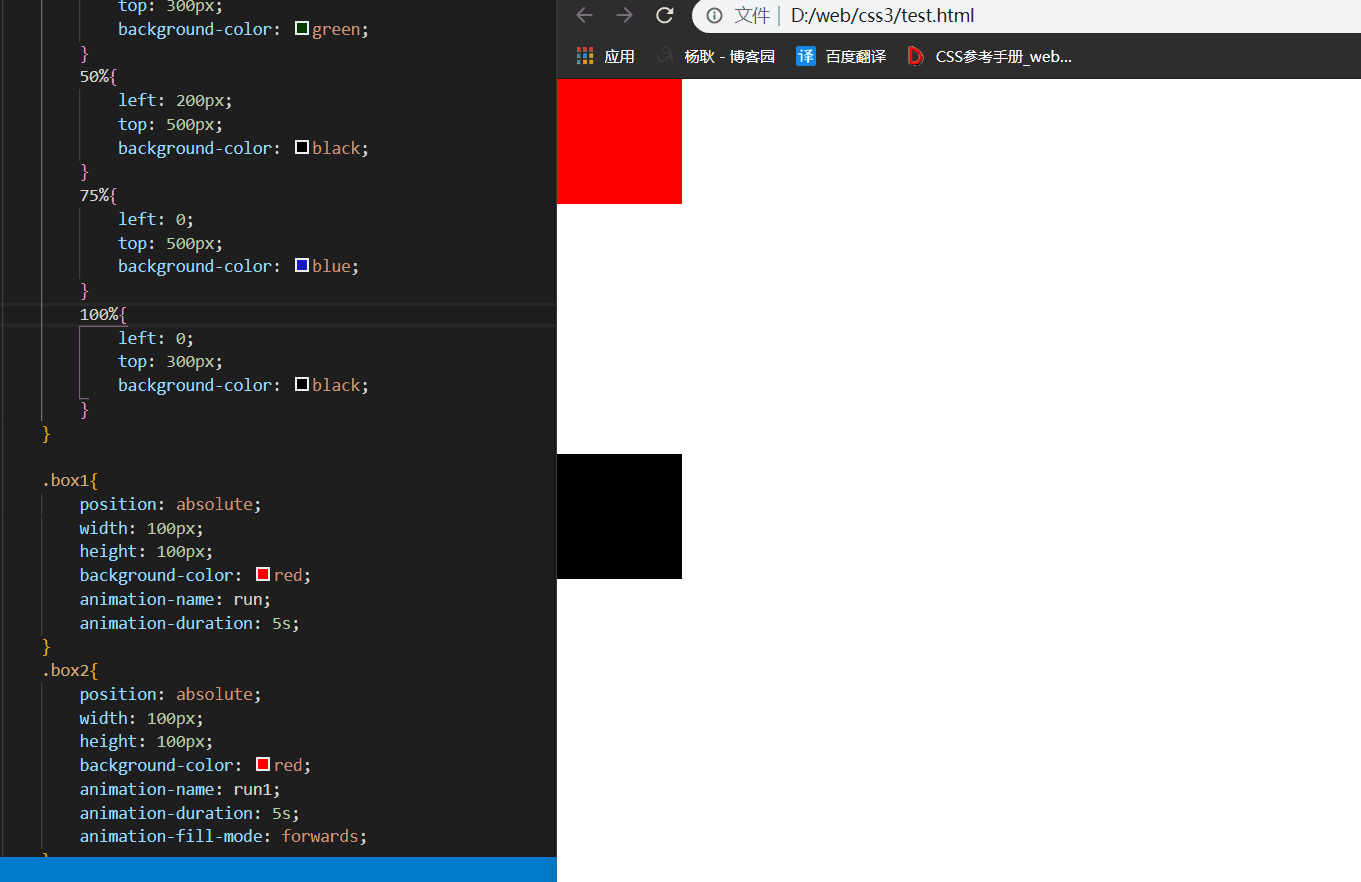Click the "animation-name: run;" line in .box1
Screen dimensions: 1361x882
(175, 599)
